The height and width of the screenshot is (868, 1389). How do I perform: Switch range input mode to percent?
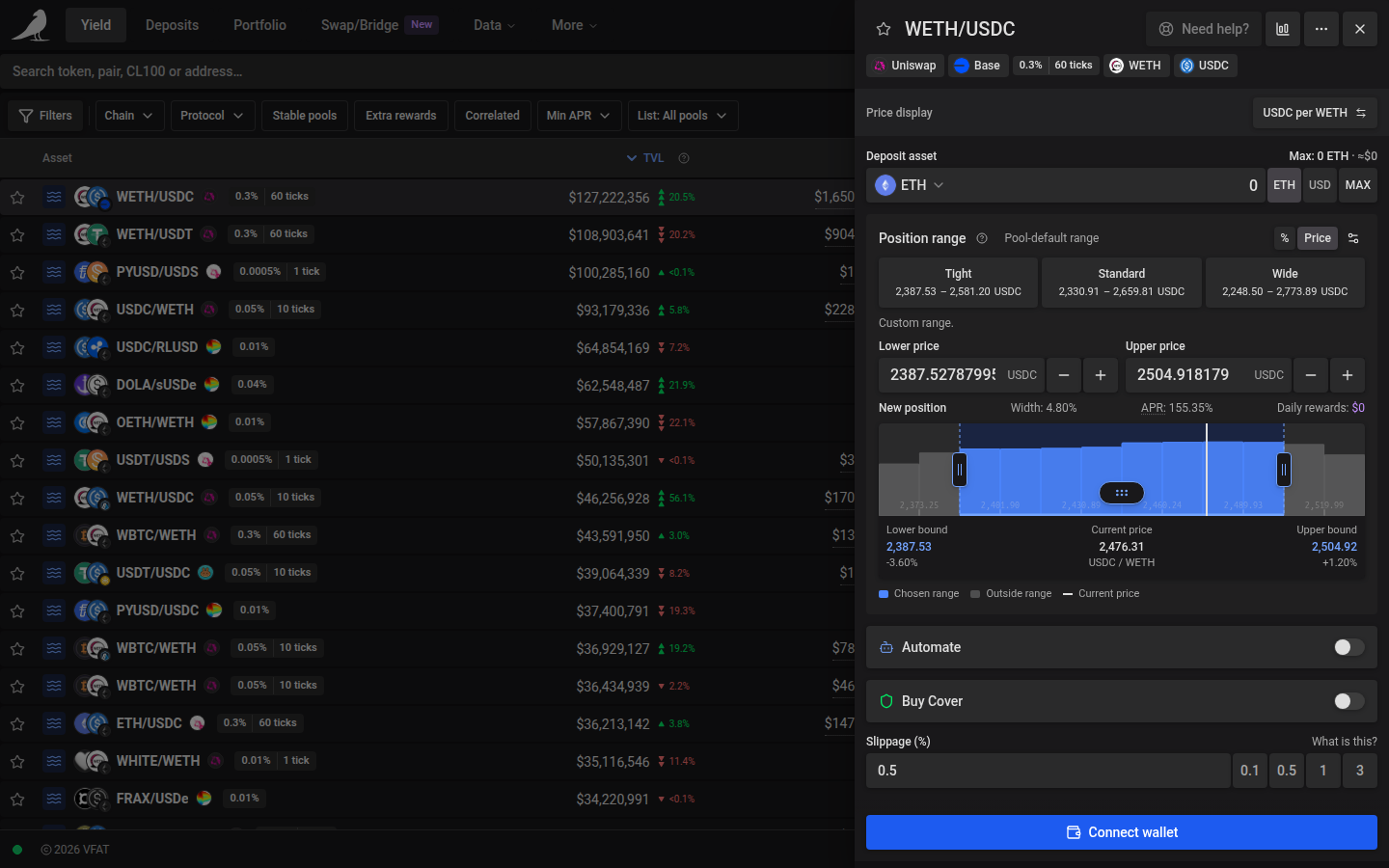[x=1284, y=238]
